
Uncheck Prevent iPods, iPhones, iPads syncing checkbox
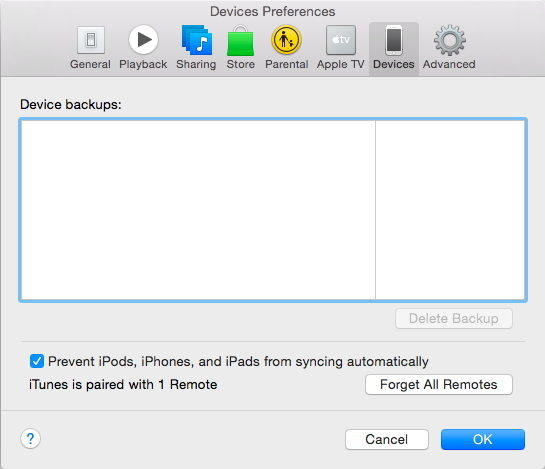point(37,361)
